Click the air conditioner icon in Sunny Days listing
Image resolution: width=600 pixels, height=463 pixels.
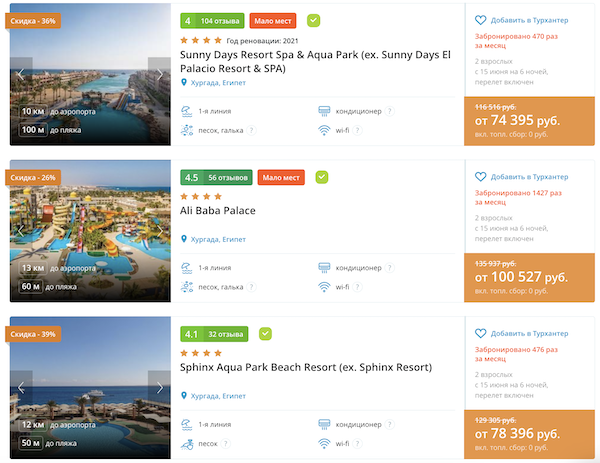tap(323, 110)
